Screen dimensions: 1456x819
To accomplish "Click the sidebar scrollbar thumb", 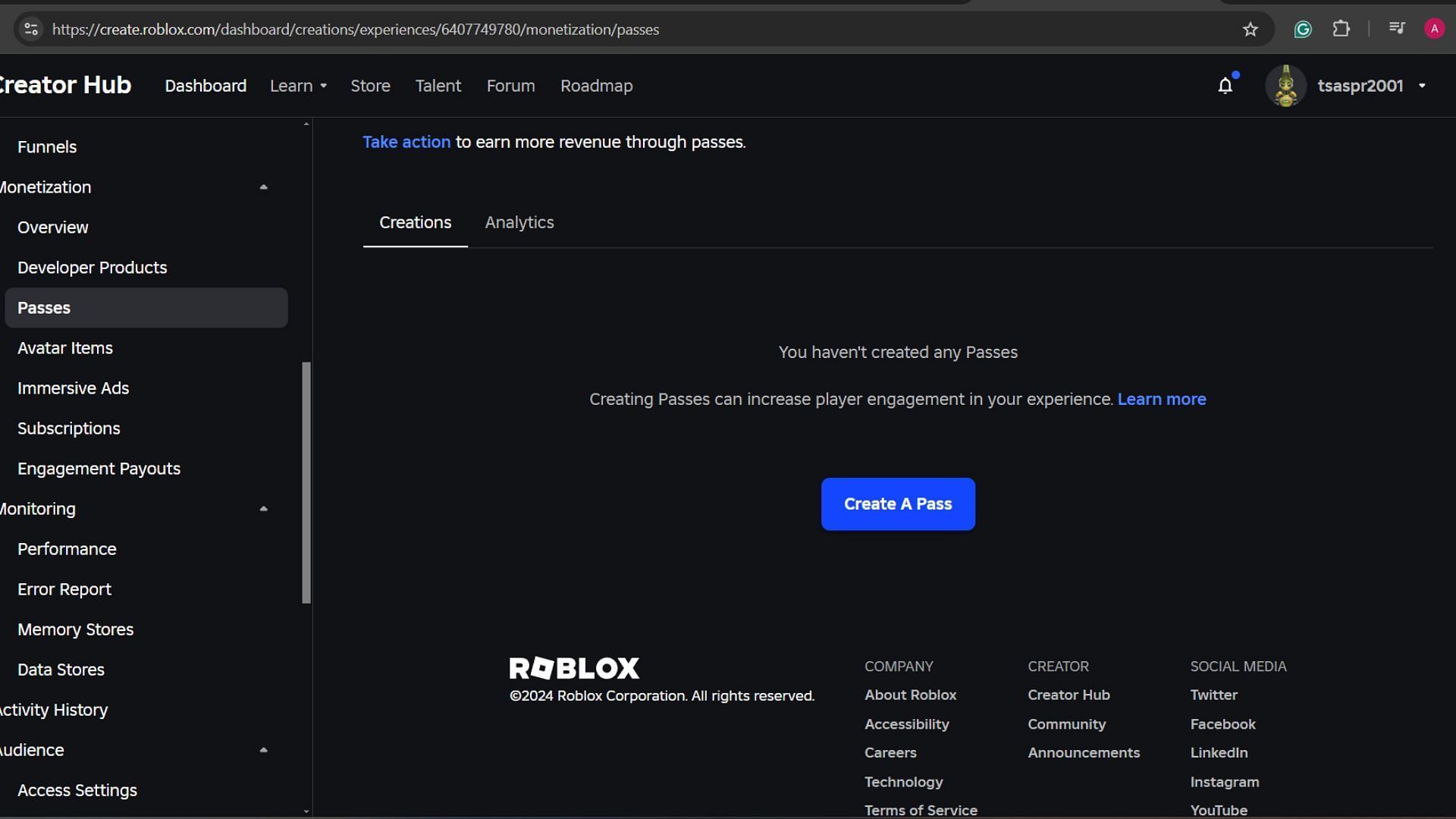I will (x=306, y=482).
